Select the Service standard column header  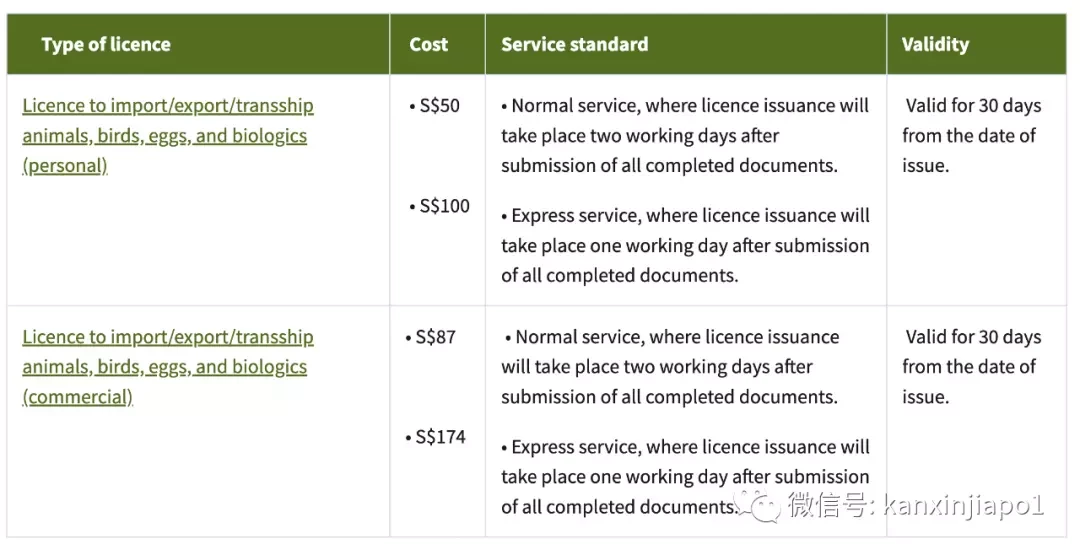574,45
